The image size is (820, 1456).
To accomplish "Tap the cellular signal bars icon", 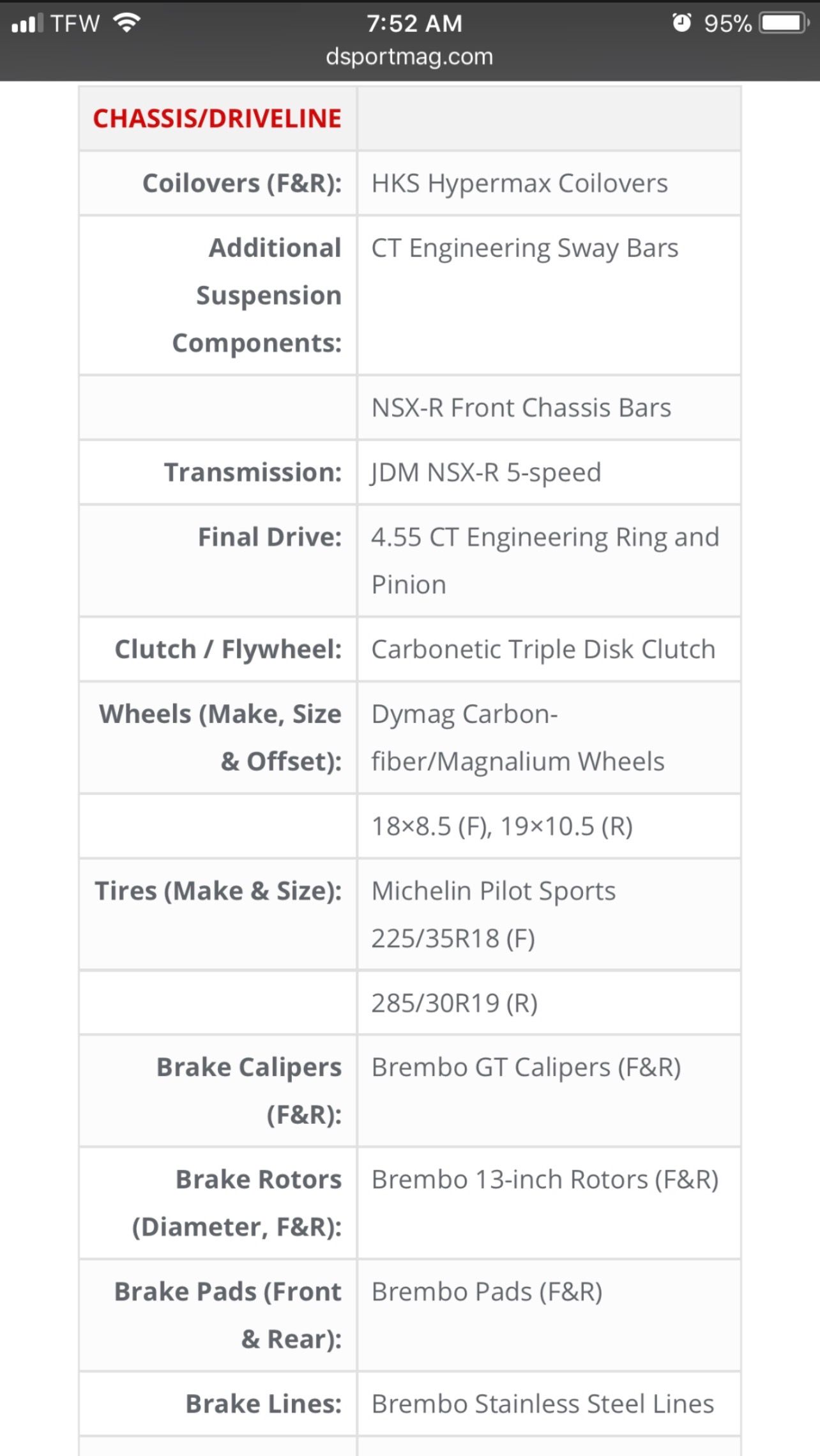I will (27, 24).
